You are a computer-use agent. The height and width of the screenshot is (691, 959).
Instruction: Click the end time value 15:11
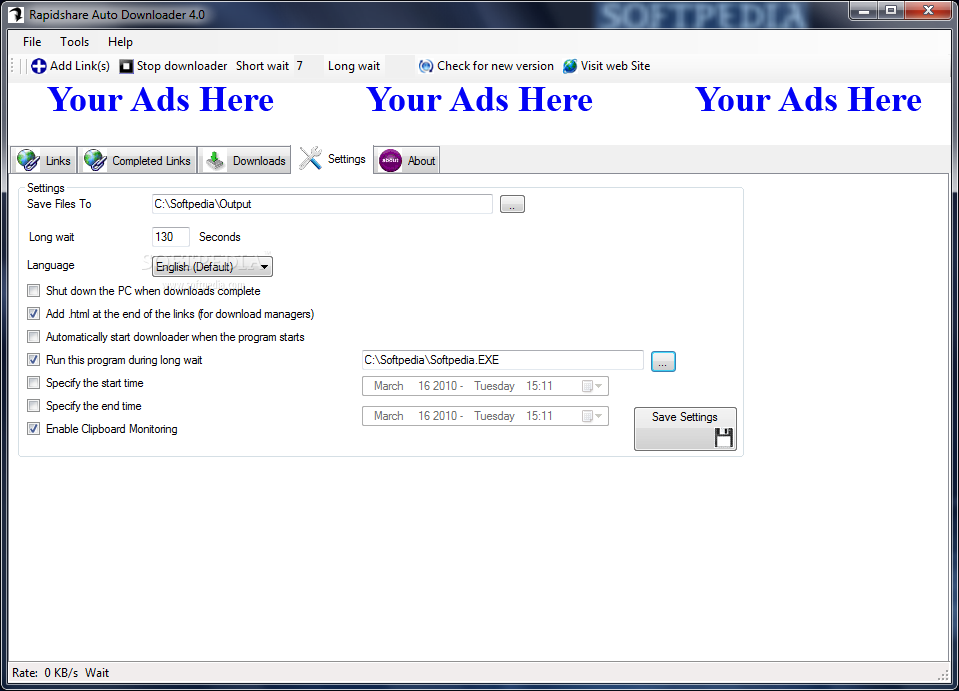click(539, 416)
